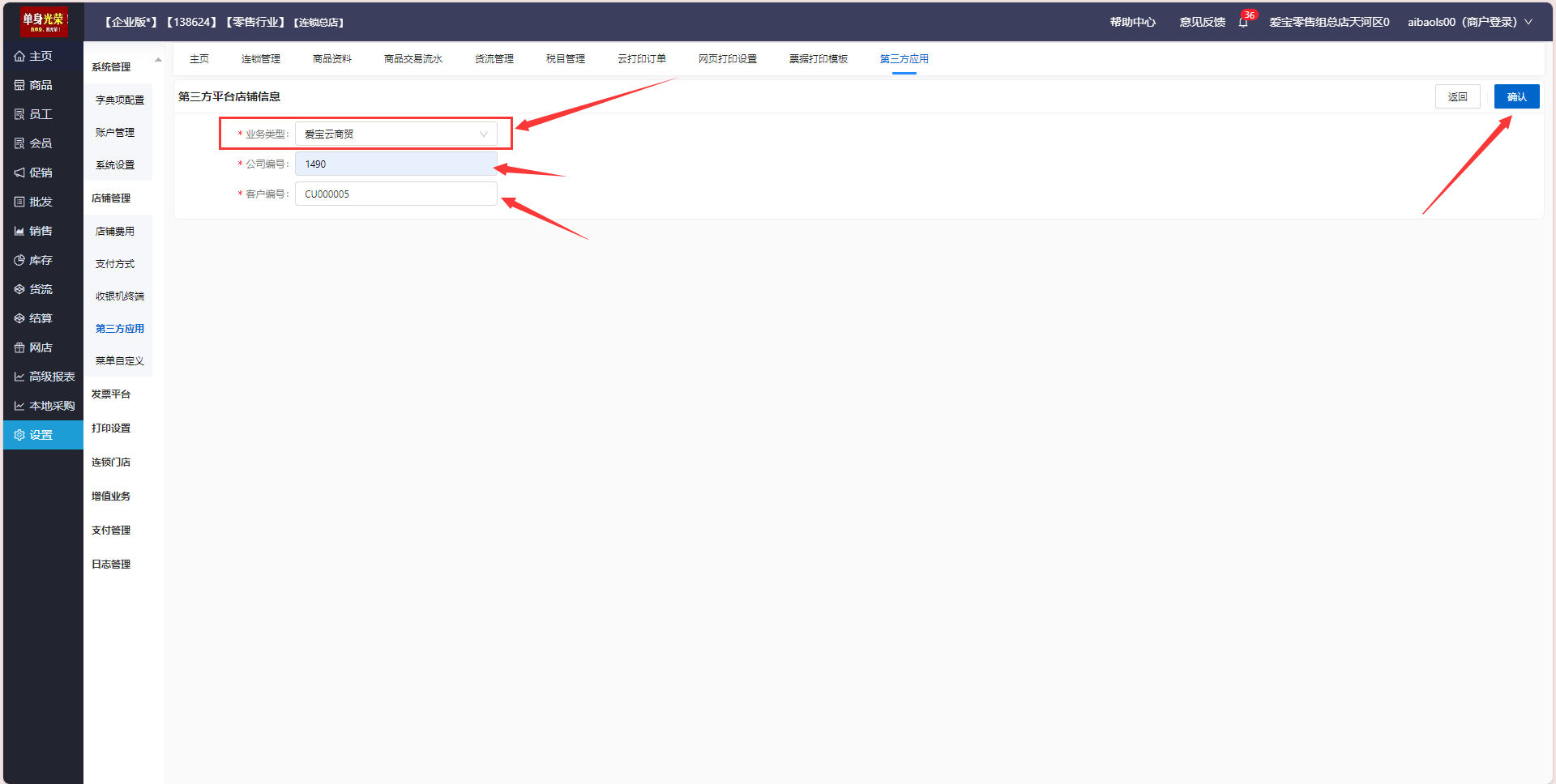
Task: Click the 爱宝零售组总店天河区0 store name
Action: (1329, 23)
